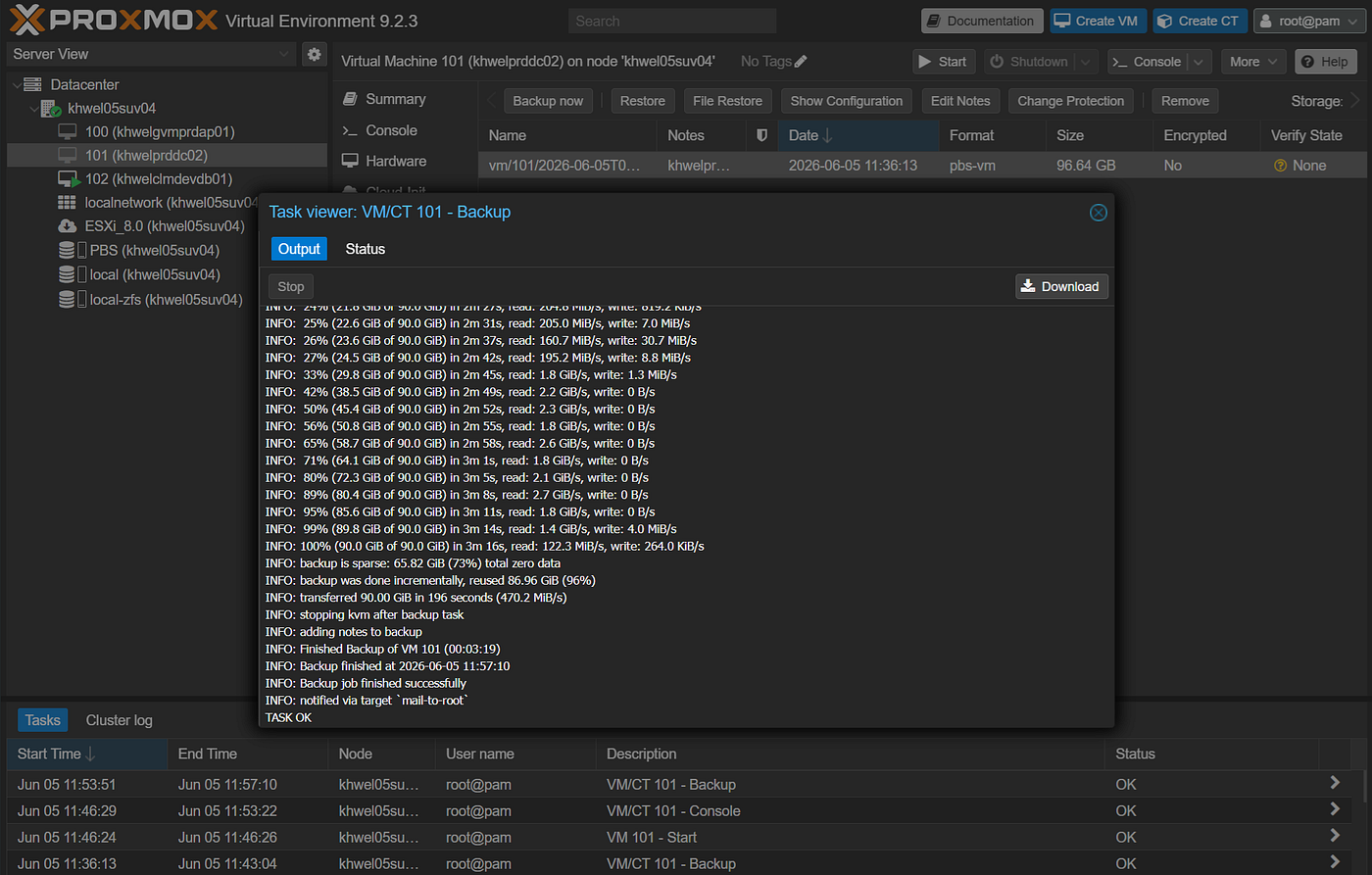Click the local storage database icon

click(67, 274)
